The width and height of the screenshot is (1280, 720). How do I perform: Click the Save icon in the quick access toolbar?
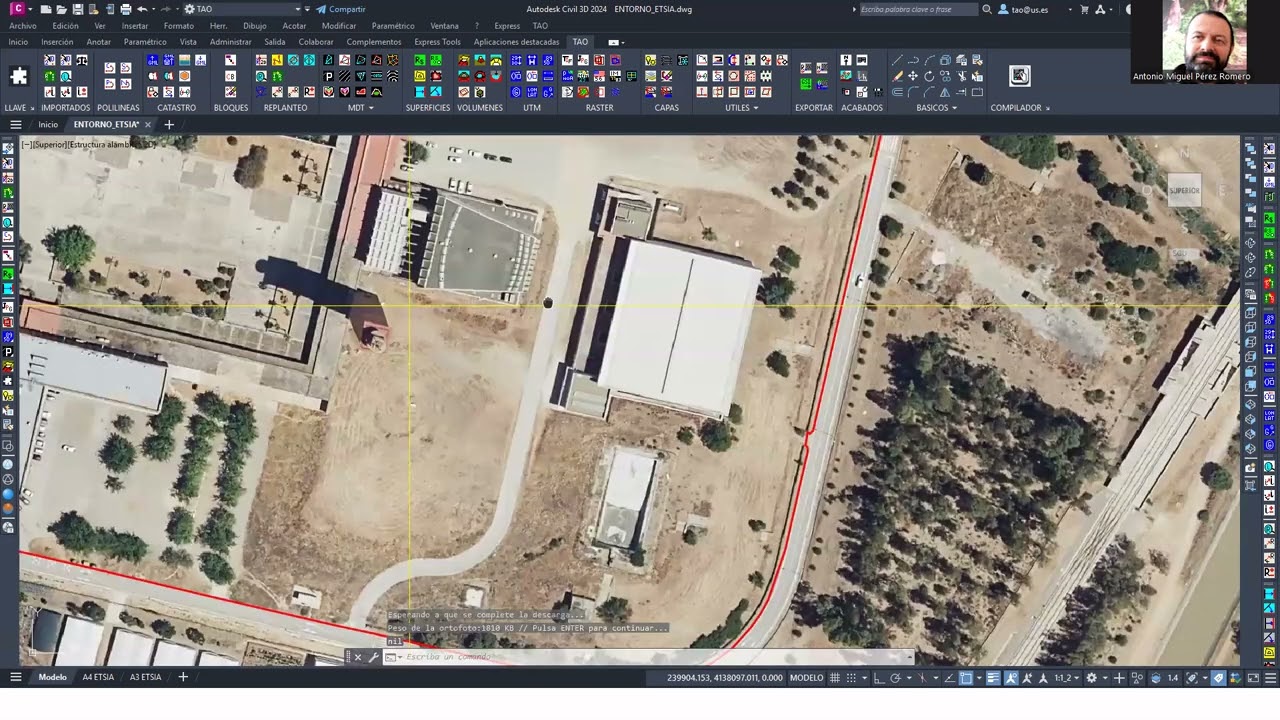point(78,9)
